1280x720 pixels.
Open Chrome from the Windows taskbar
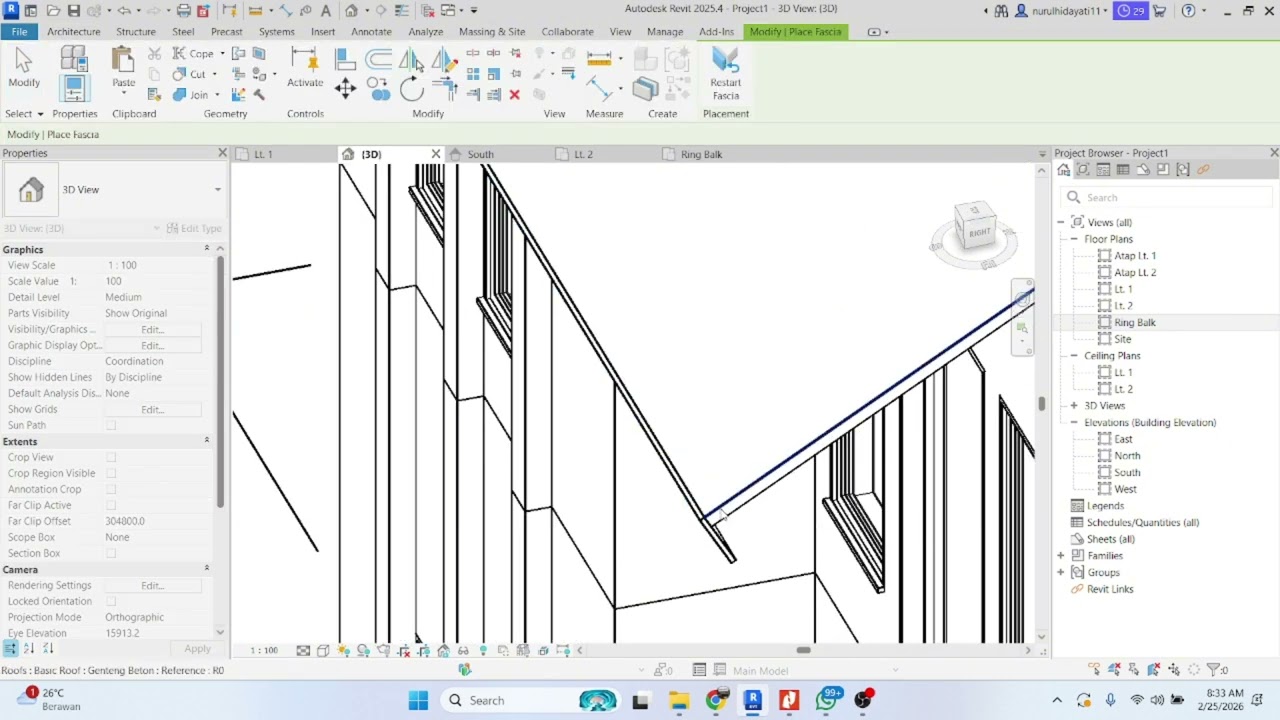(716, 700)
